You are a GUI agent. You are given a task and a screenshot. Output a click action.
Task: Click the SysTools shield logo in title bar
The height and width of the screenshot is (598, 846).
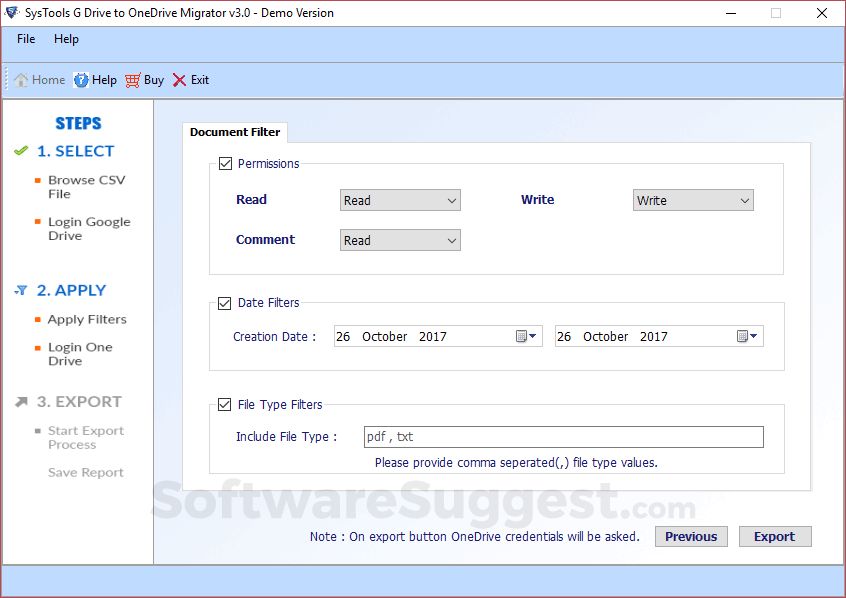[x=12, y=12]
